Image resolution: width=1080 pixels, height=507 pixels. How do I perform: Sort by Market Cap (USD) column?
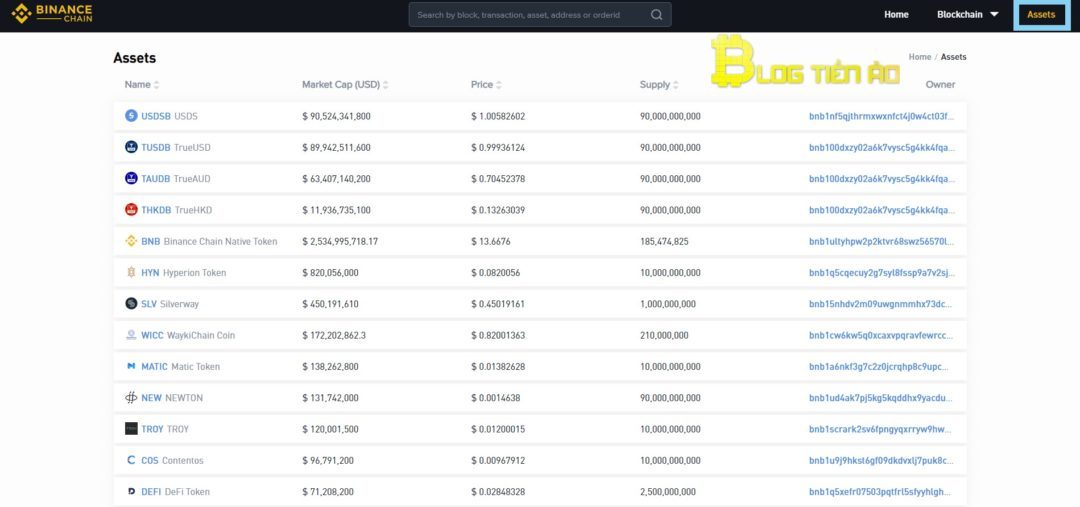point(345,85)
